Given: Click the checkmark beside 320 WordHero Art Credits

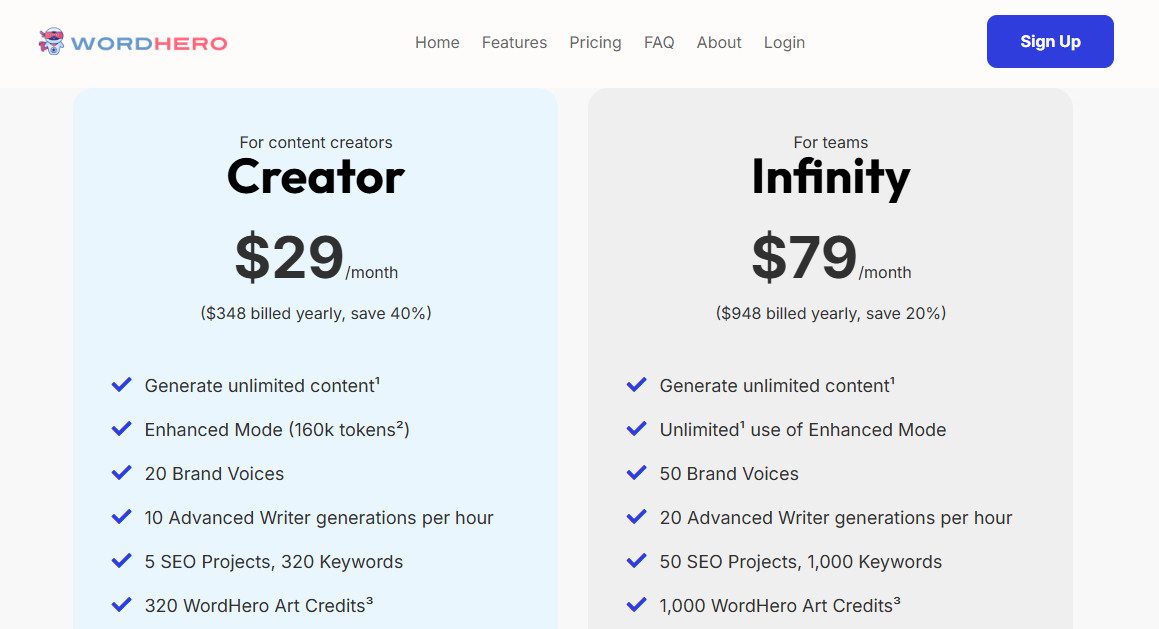Looking at the screenshot, I should click(122, 604).
